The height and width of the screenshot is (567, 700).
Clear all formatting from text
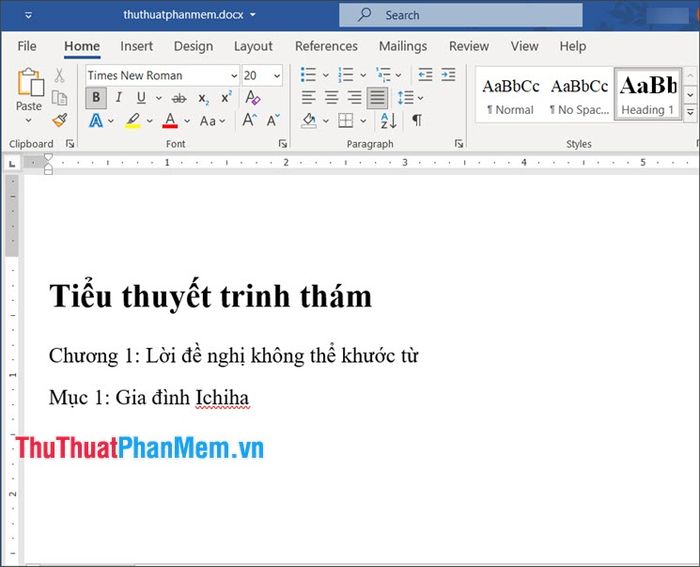tap(253, 98)
